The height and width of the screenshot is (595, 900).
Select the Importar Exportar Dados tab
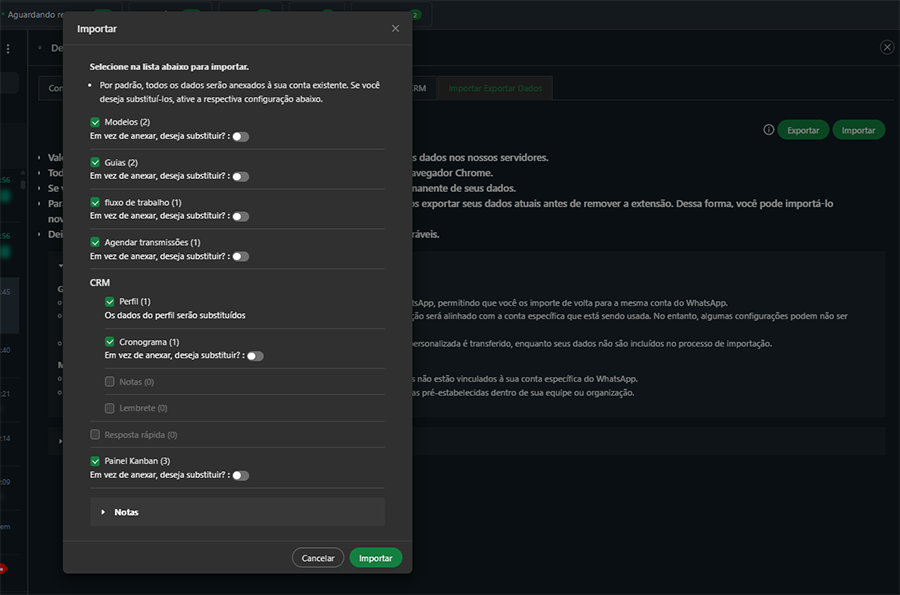495,88
